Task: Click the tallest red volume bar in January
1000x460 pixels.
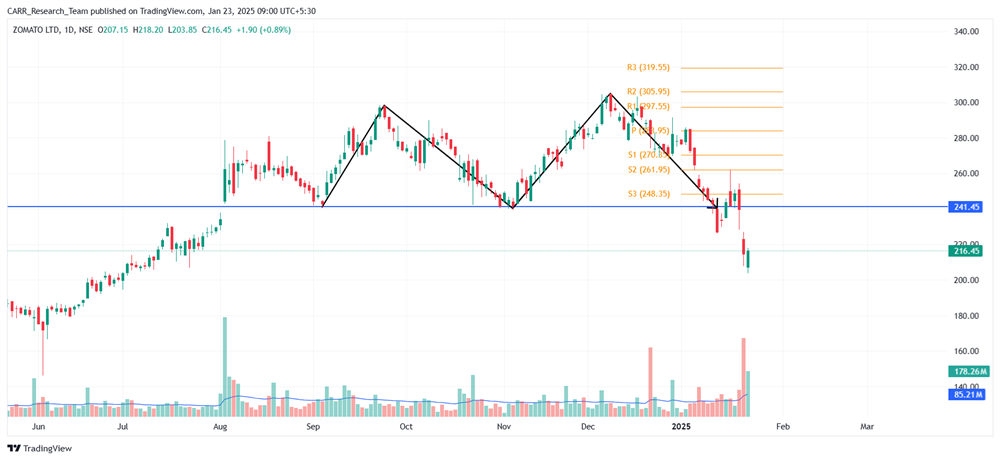Action: (744, 377)
